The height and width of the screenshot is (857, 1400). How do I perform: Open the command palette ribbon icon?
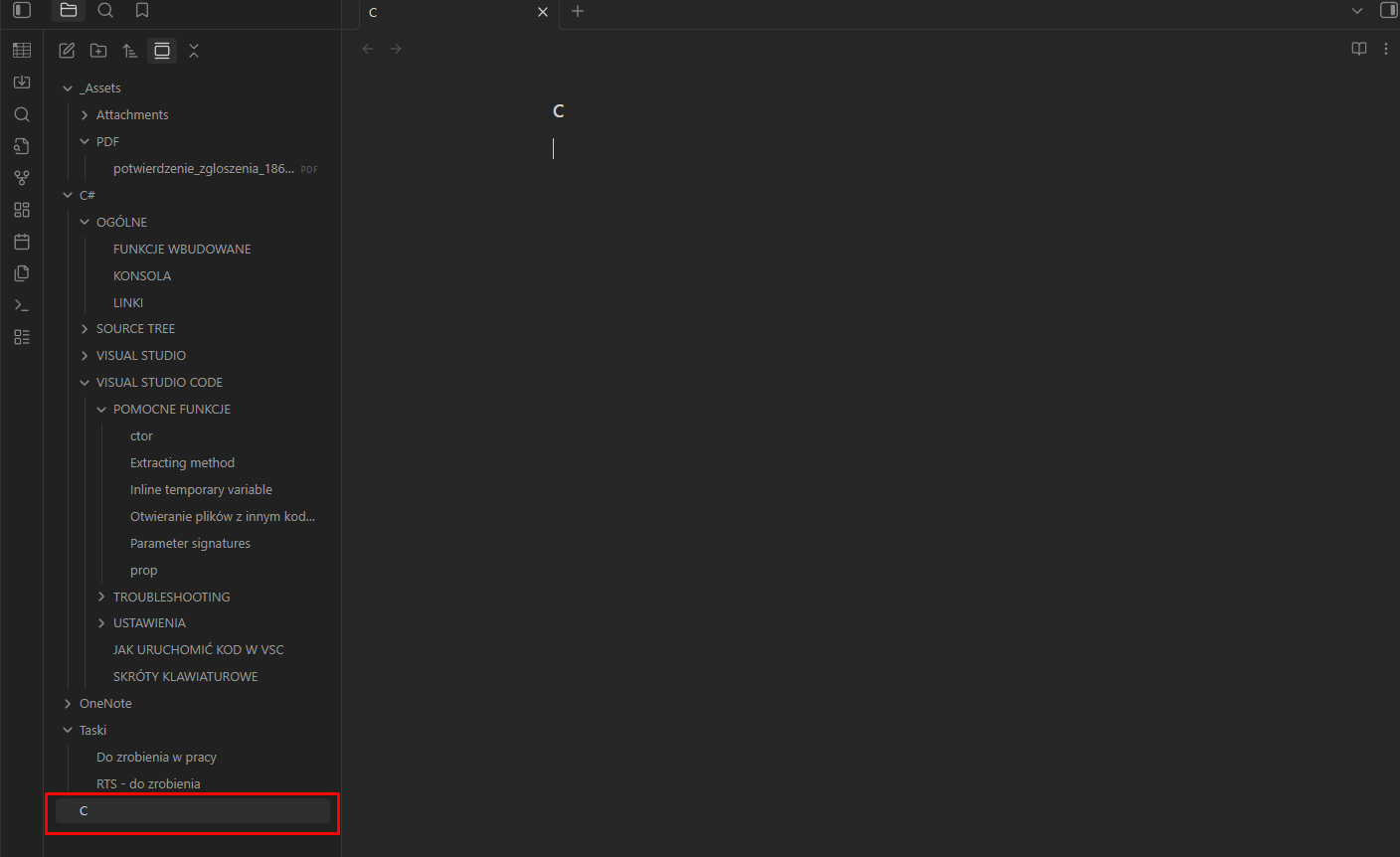pyautogui.click(x=22, y=305)
